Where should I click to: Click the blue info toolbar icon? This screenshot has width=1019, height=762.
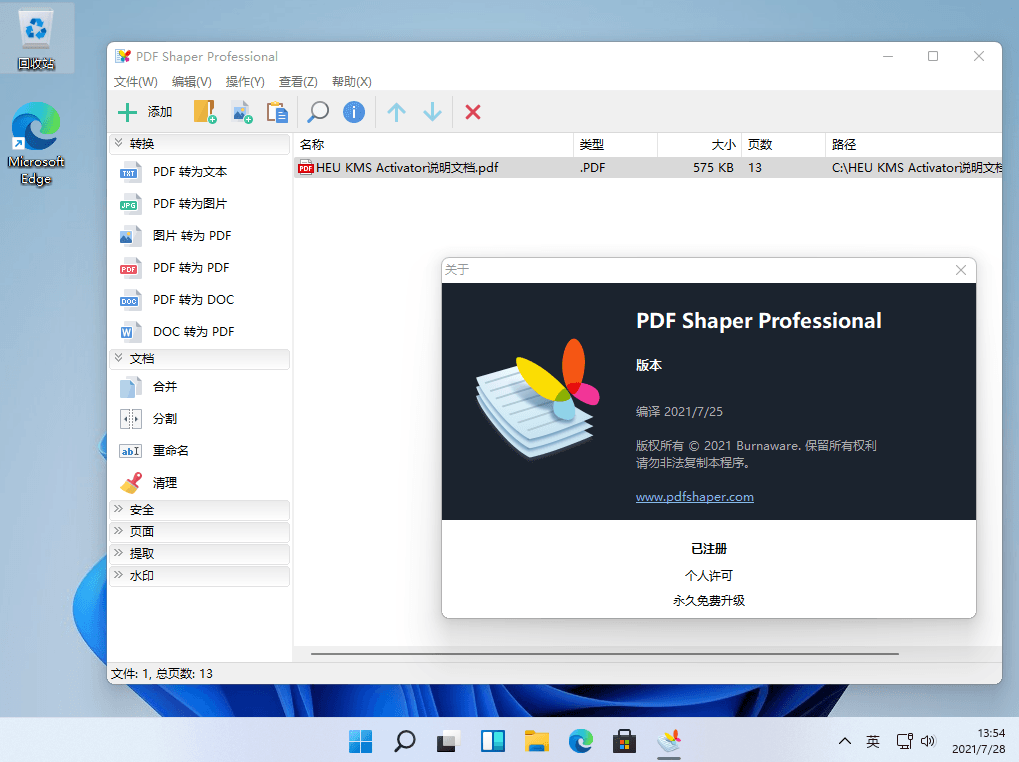click(x=354, y=112)
